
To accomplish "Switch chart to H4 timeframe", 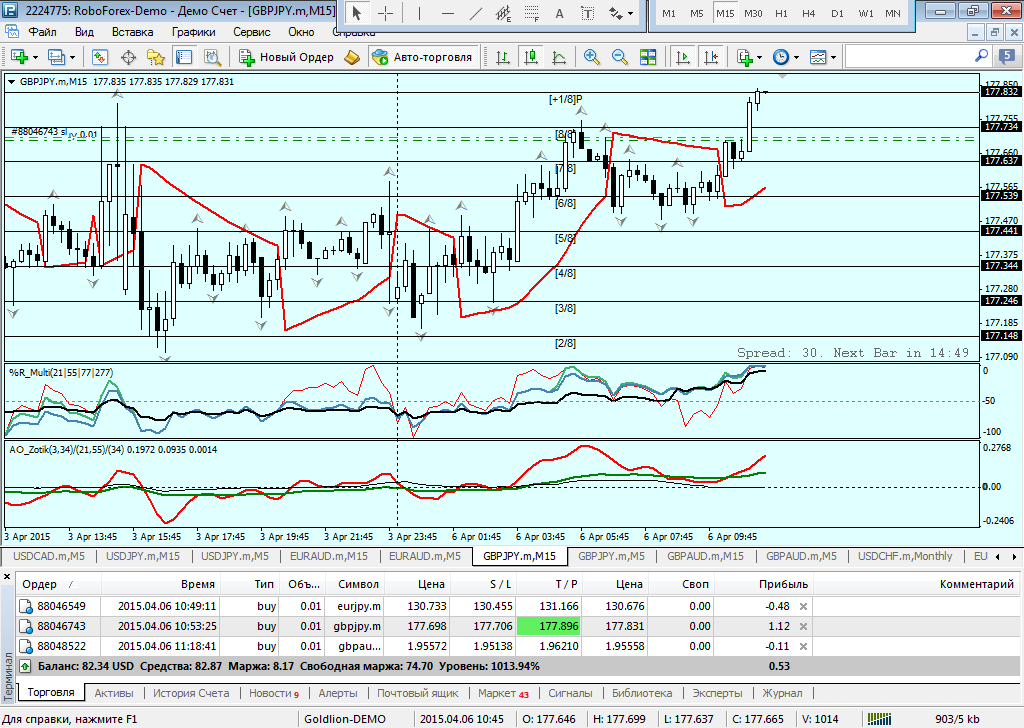I will coord(808,13).
